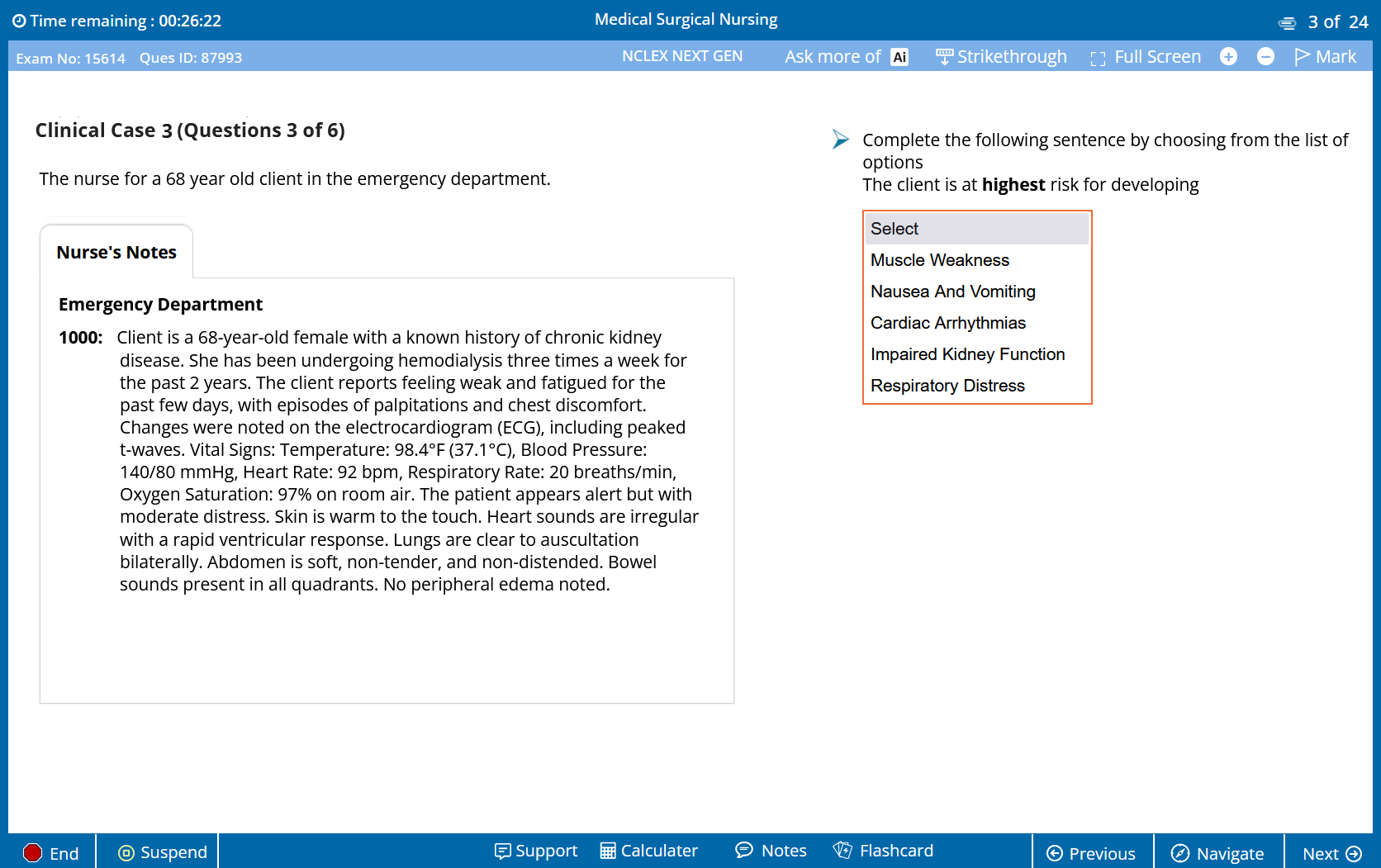
Task: Click the Exam No: 15614 text
Action: pyautogui.click(x=71, y=58)
